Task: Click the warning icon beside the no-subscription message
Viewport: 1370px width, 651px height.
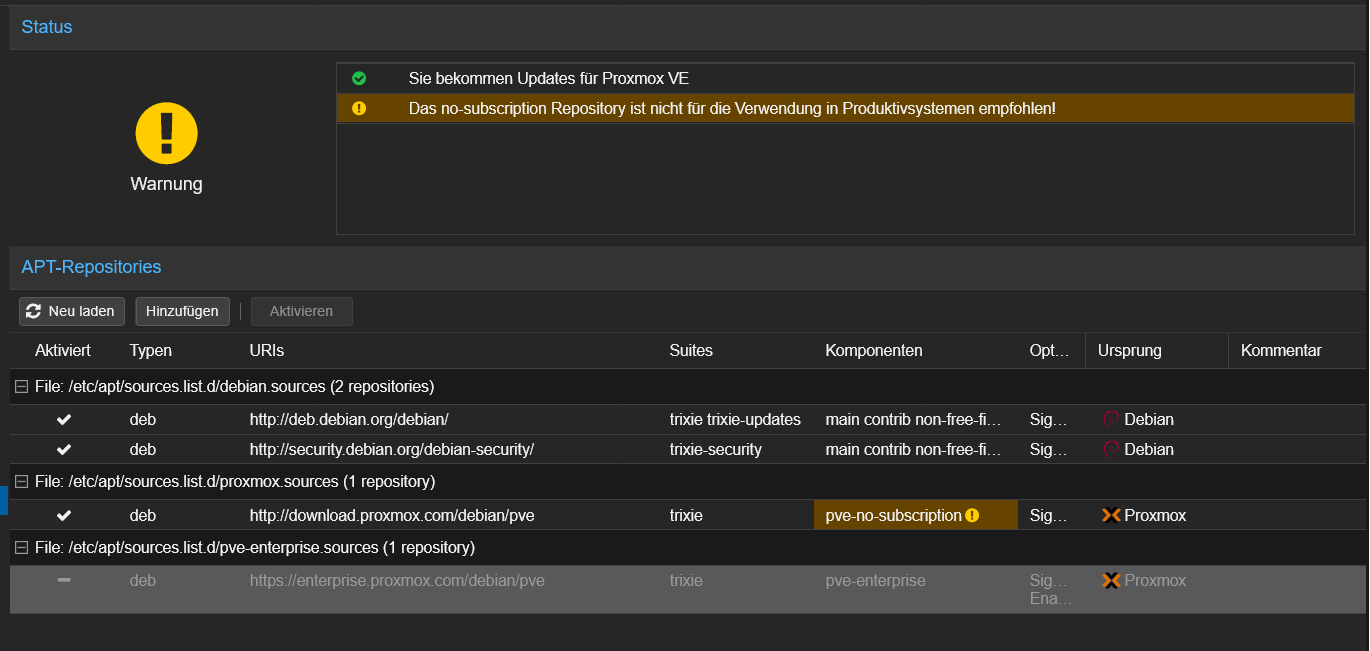Action: coord(359,108)
